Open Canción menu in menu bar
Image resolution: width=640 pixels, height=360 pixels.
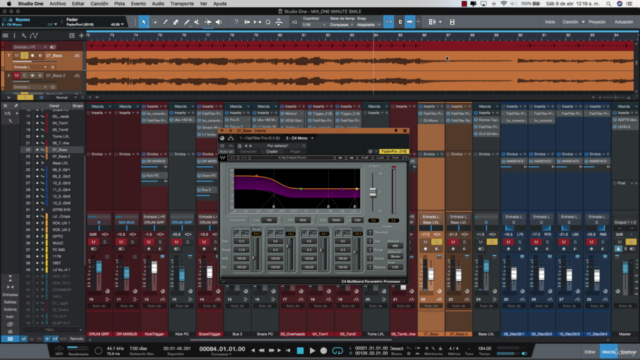tap(99, 4)
